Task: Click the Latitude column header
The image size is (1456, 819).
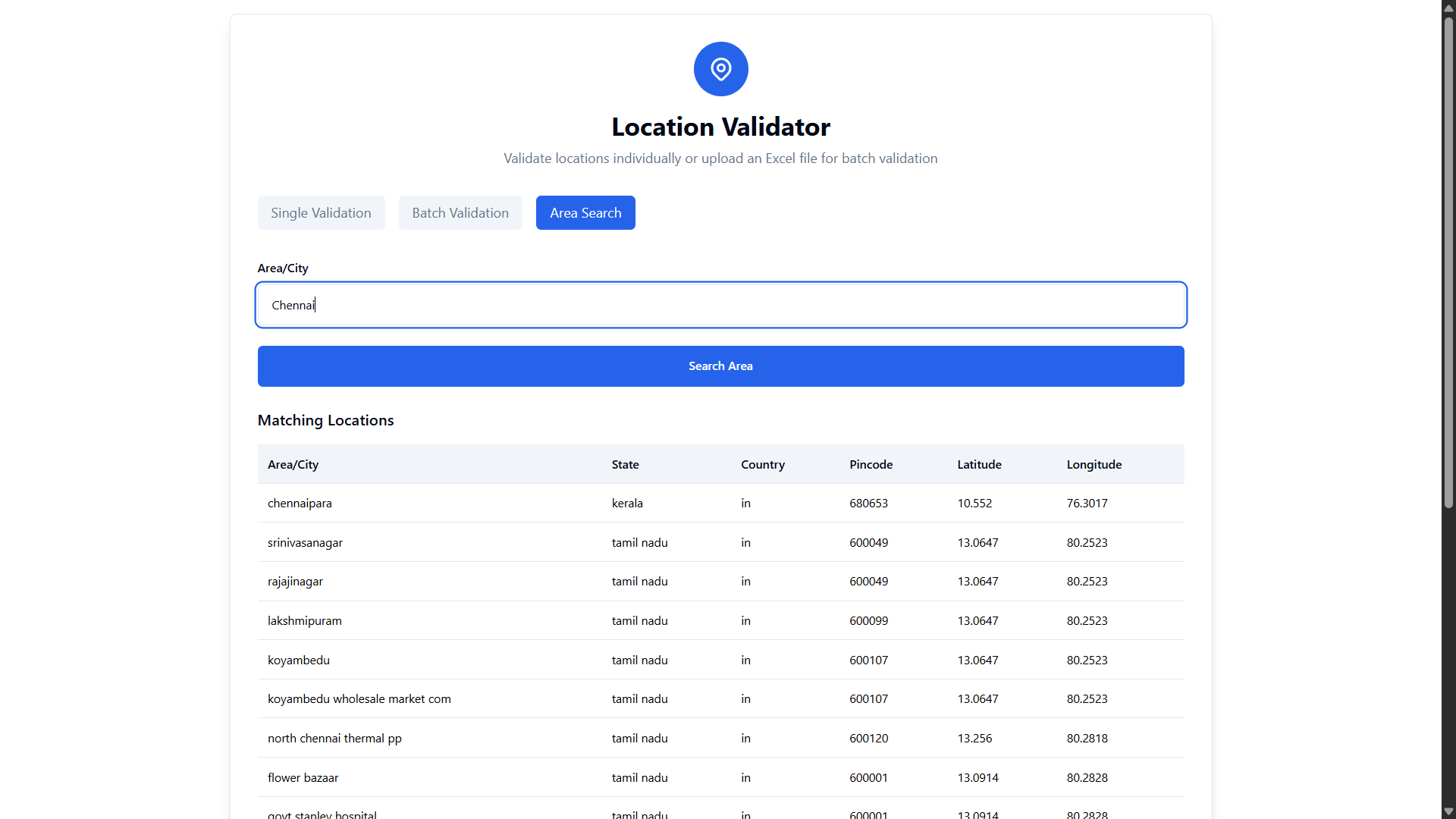Action: click(x=978, y=464)
